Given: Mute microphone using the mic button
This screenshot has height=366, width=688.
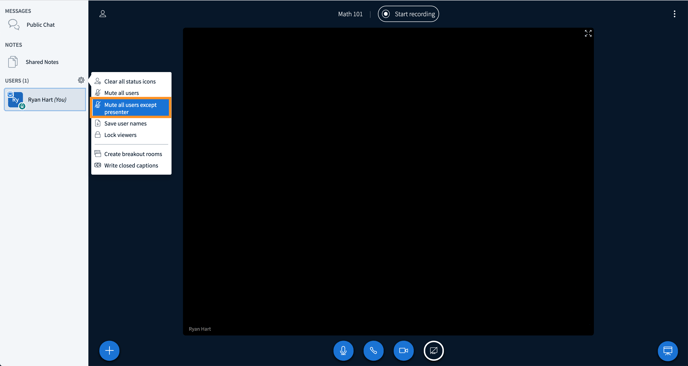Looking at the screenshot, I should (x=343, y=351).
